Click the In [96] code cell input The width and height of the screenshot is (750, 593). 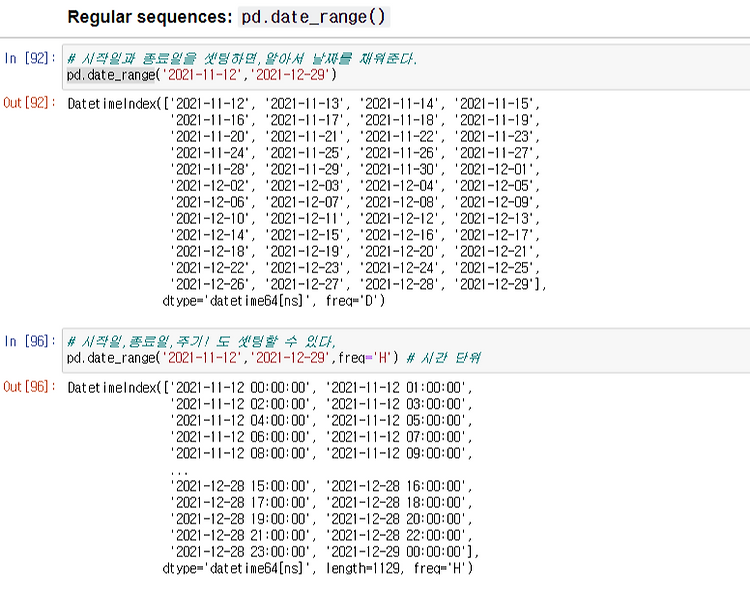pyautogui.click(x=406, y=350)
